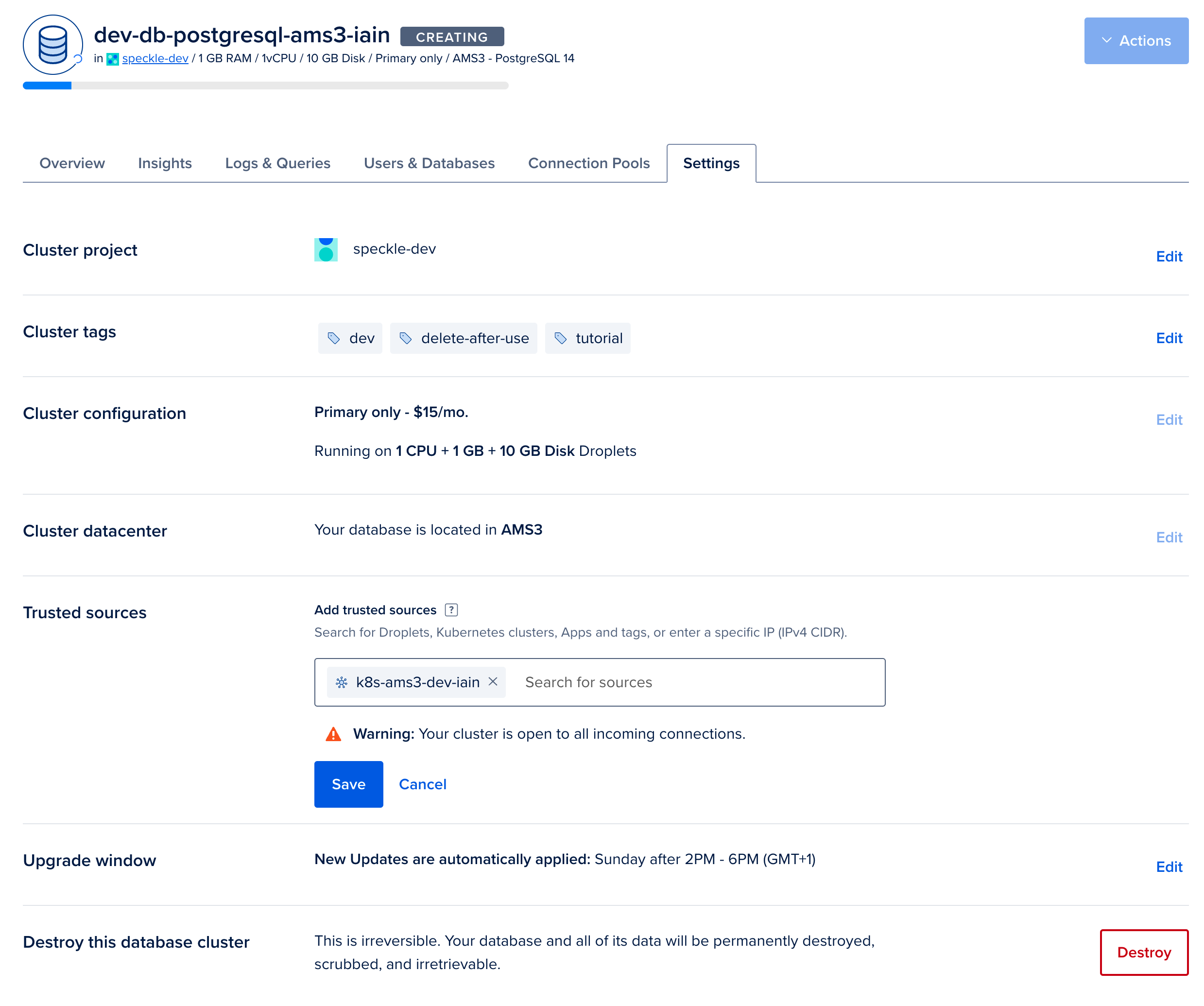Click the database cluster icon
The image size is (1204, 1006).
(52, 45)
